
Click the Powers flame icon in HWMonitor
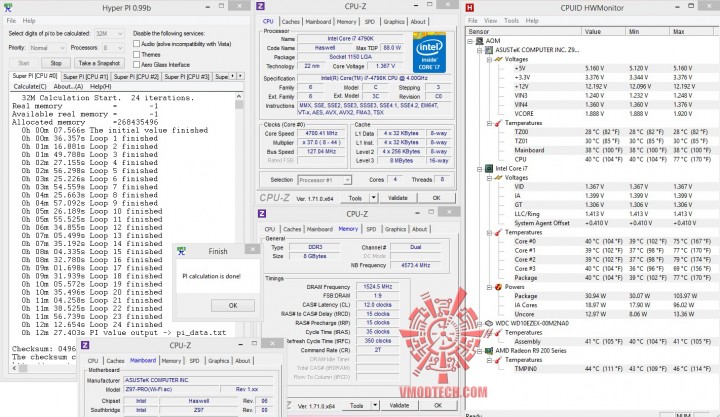(498, 287)
